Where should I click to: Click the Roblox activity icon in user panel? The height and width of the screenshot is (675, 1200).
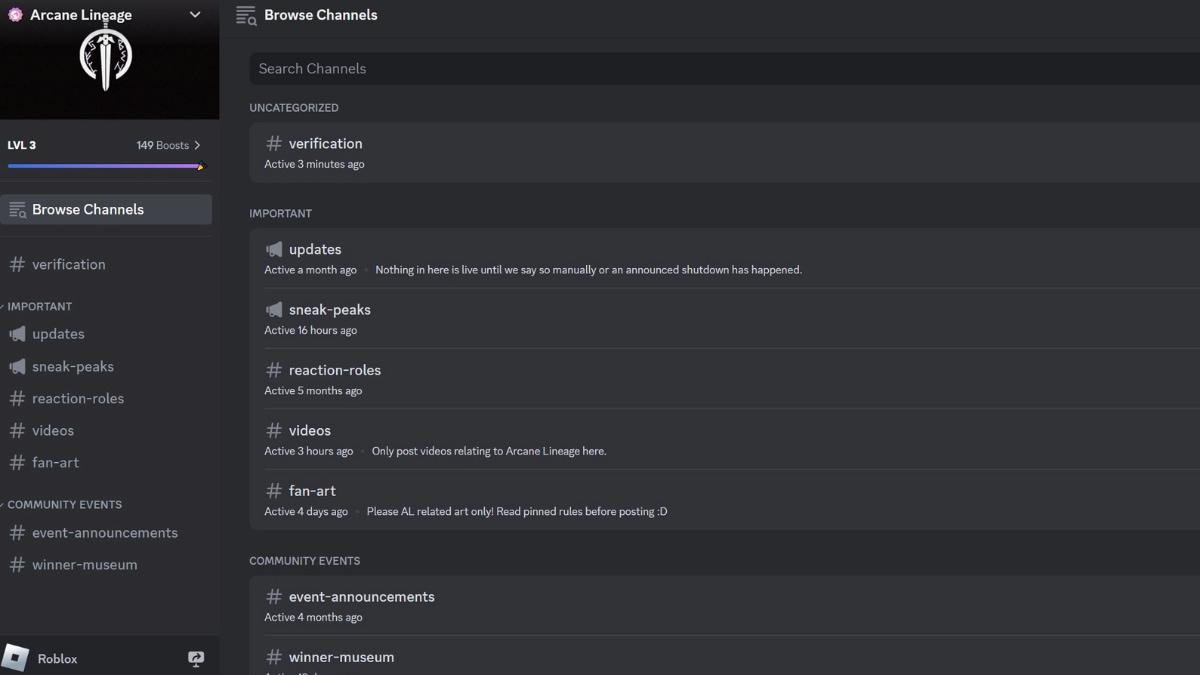pyautogui.click(x=16, y=658)
